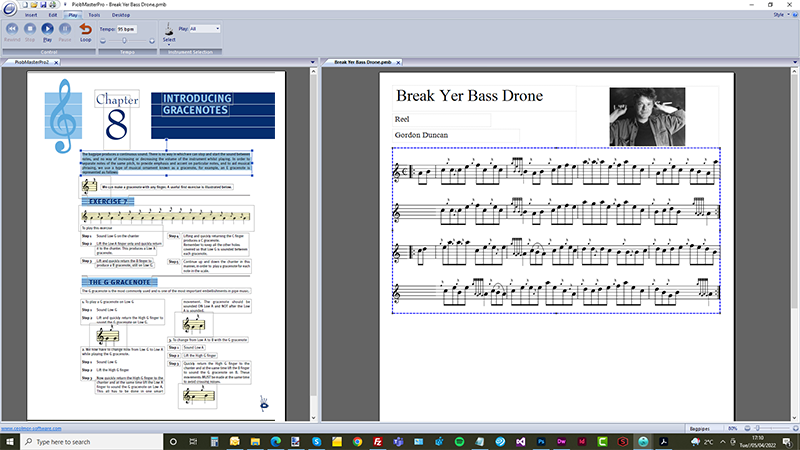Click the Exercise 7 music staff
Image resolution: width=800 pixels, height=450 pixels.
[166, 217]
